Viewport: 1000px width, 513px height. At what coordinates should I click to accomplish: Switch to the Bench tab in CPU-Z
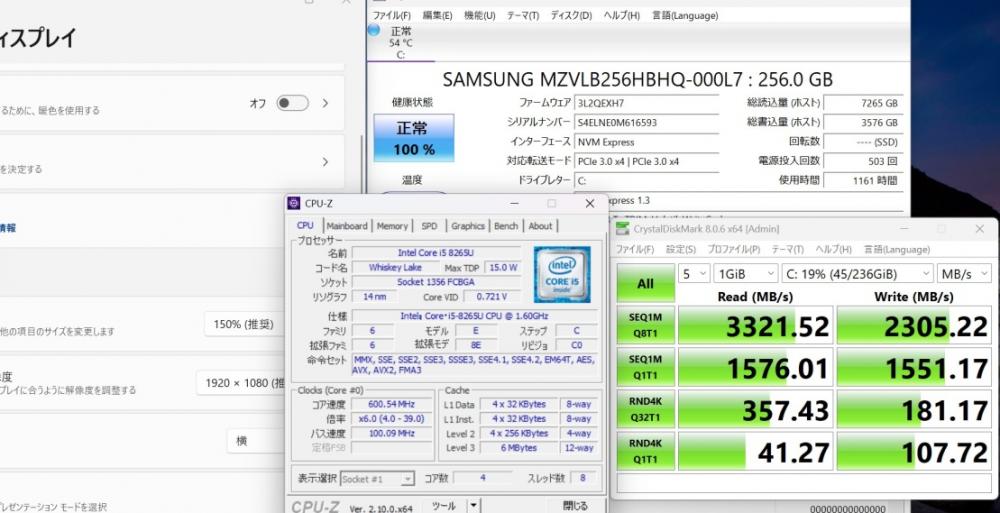coord(506,226)
